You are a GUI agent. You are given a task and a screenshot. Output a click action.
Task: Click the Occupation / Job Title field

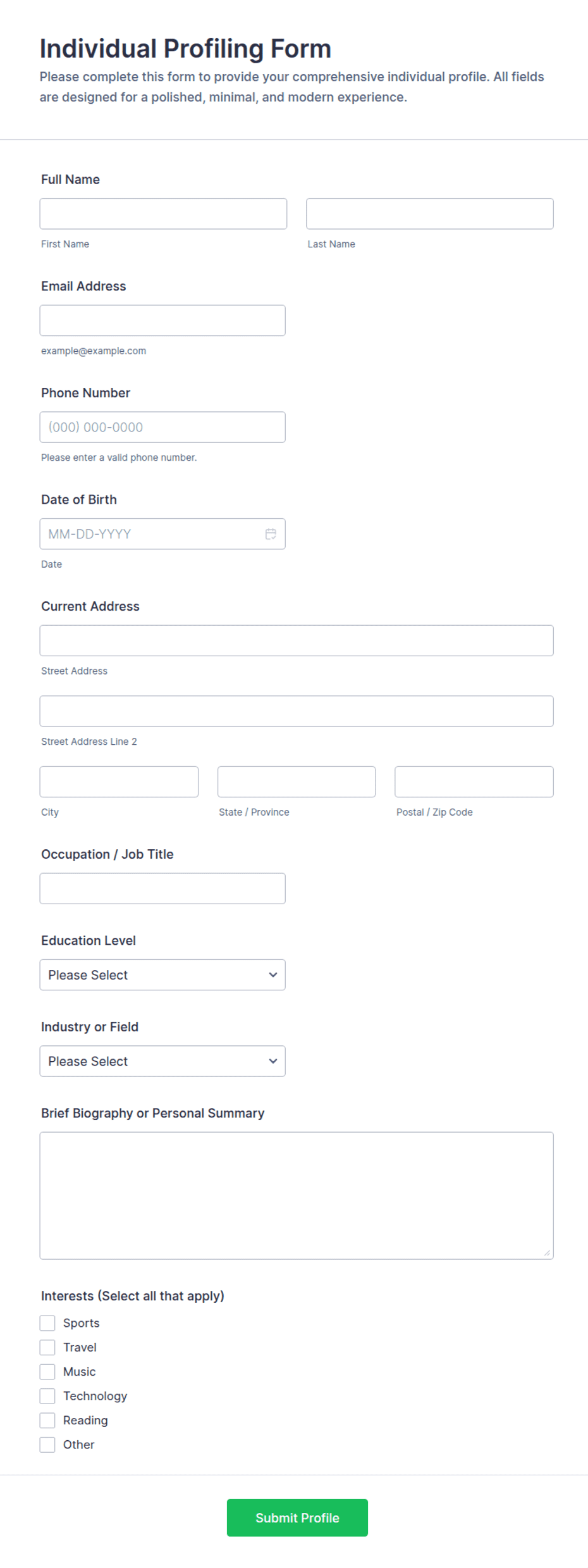[162, 888]
